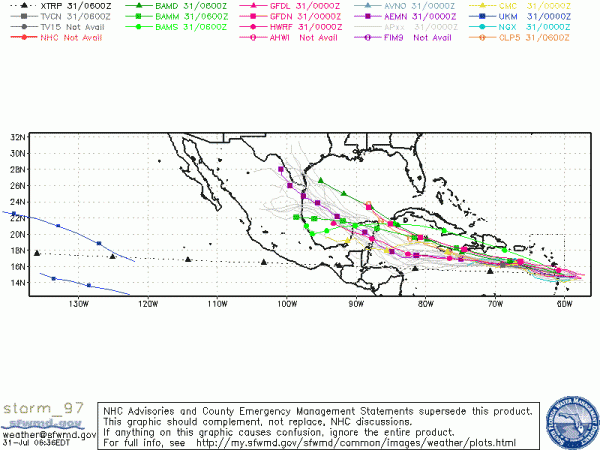Click the AEMN purple square legend marker
Image resolution: width=600 pixels, height=450 pixels.
(x=368, y=16)
